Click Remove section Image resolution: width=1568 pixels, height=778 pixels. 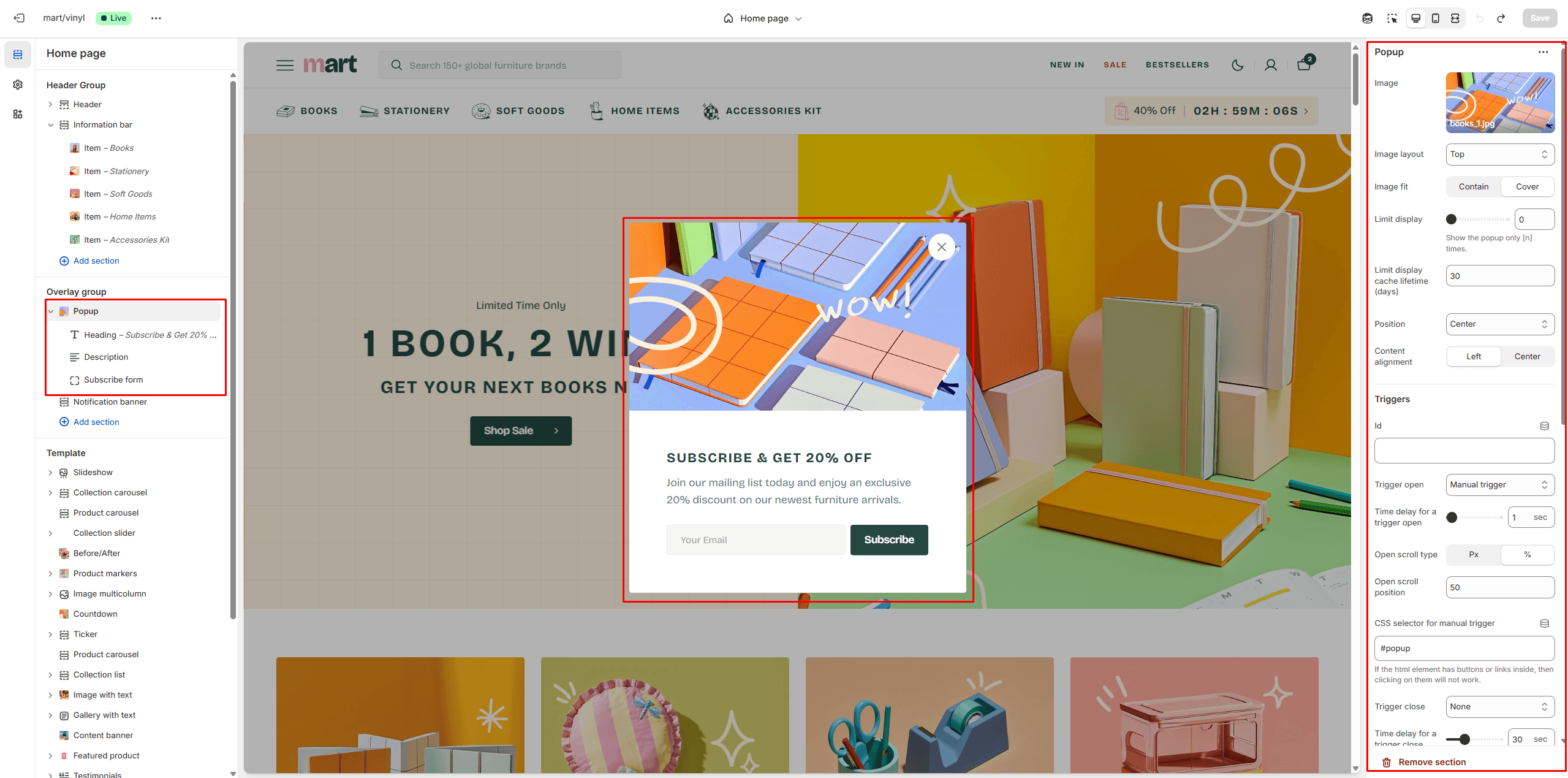pyautogui.click(x=1431, y=762)
